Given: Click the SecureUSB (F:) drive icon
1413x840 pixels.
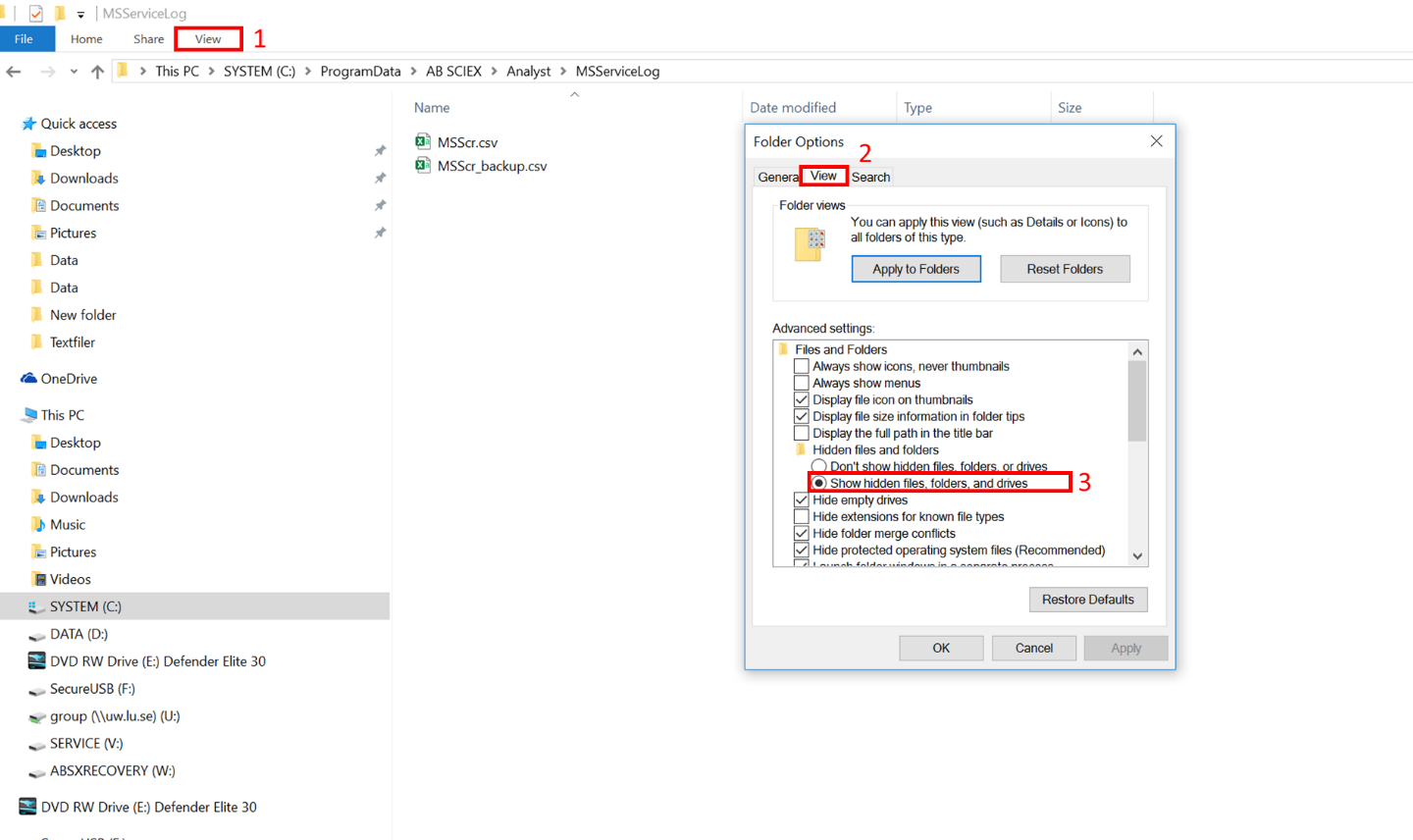Looking at the screenshot, I should tap(37, 690).
